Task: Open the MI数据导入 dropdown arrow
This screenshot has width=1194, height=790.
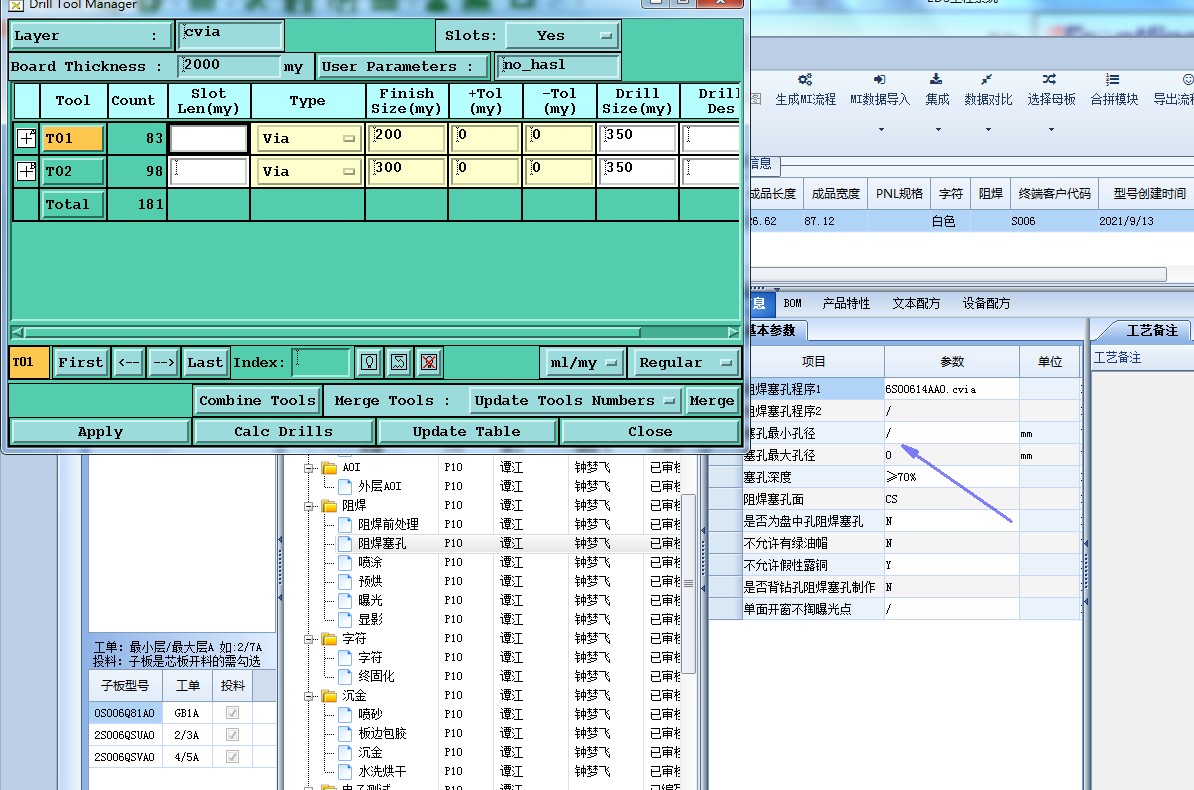Action: pyautogui.click(x=881, y=130)
